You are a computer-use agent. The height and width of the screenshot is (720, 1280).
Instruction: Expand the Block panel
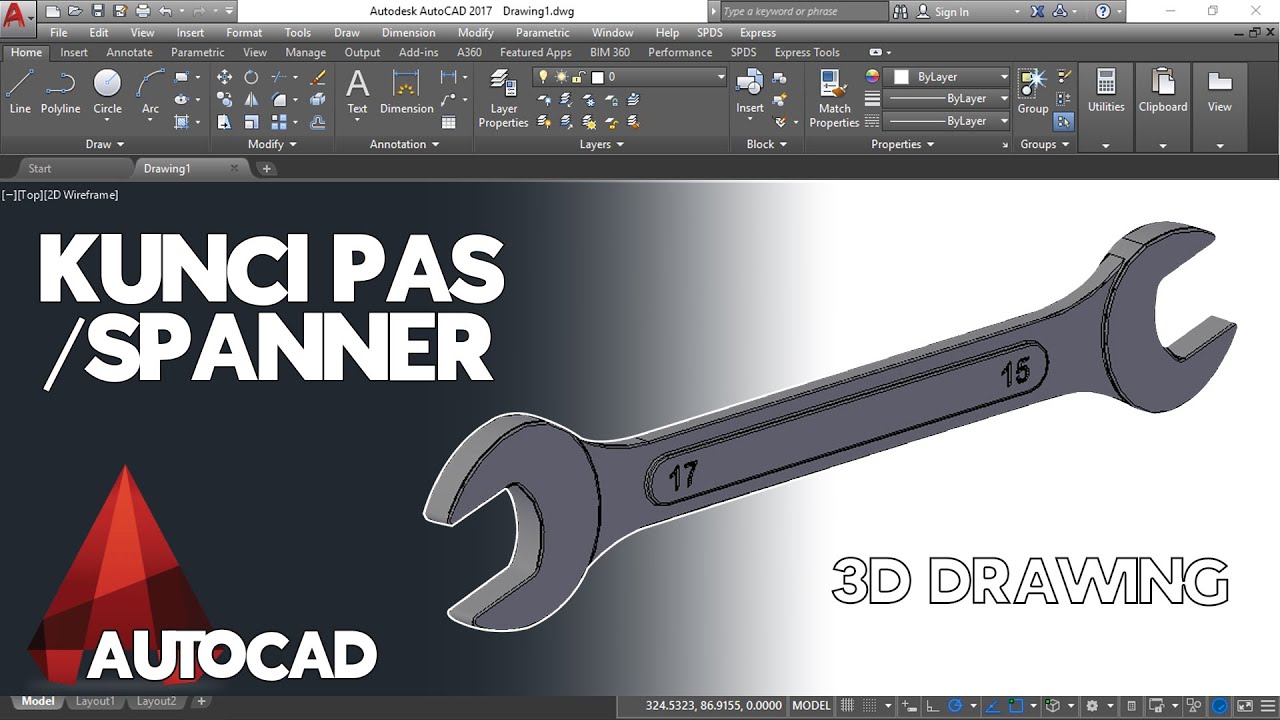point(766,144)
